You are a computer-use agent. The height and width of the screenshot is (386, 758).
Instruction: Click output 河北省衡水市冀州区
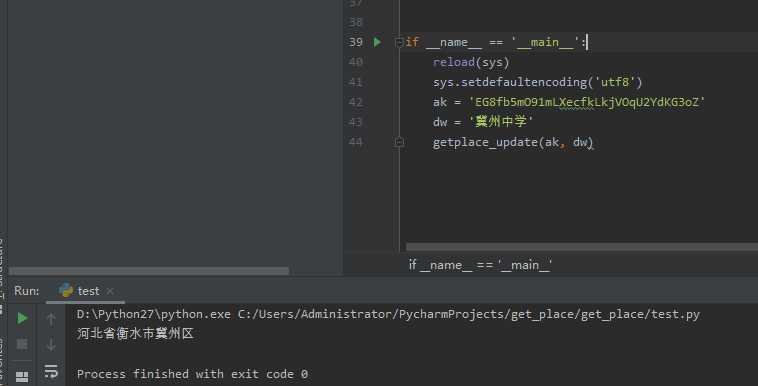point(135,333)
